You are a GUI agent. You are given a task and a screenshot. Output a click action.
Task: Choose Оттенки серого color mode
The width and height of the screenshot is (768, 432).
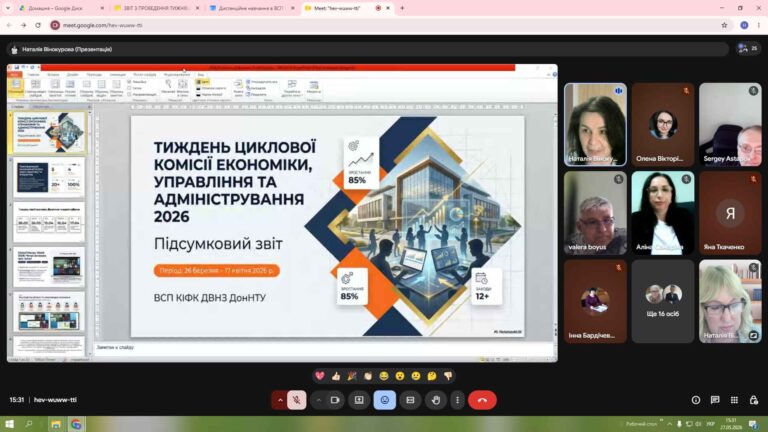point(211,88)
